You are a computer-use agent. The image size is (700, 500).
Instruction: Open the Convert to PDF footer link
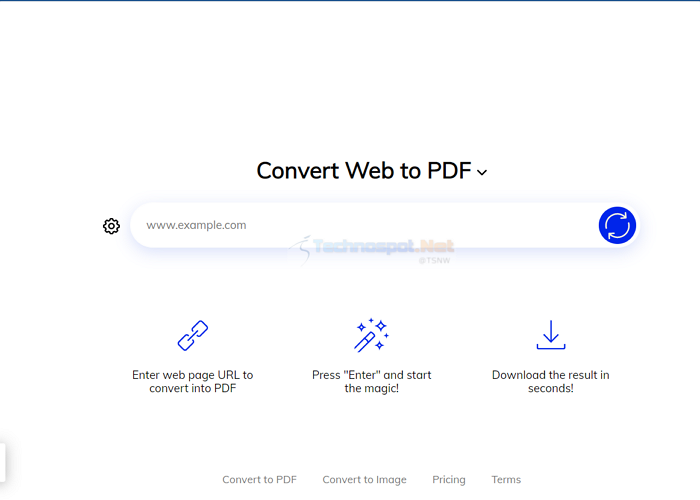(x=259, y=479)
